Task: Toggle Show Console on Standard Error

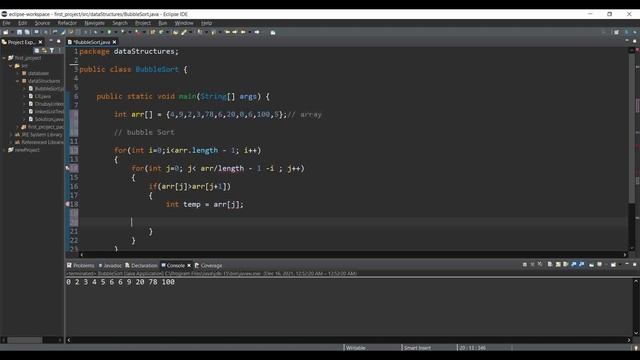Action: (x=582, y=264)
